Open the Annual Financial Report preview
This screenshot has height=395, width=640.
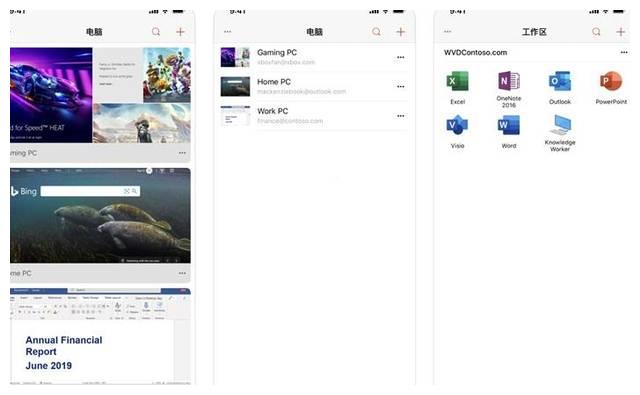point(100,336)
